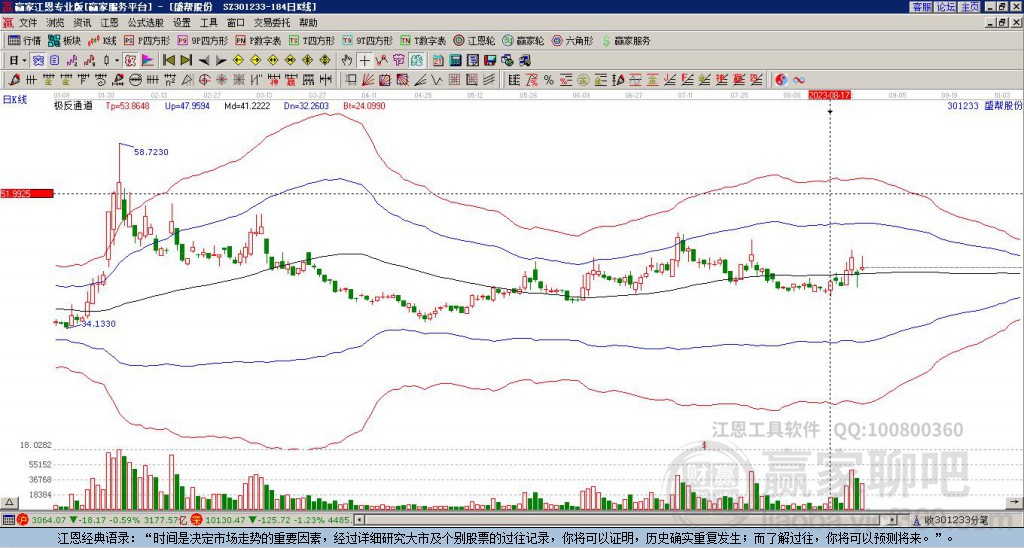Viewport: 1024px width, 548px height.
Task: Select the red pencil drawing tool
Action: [13, 80]
